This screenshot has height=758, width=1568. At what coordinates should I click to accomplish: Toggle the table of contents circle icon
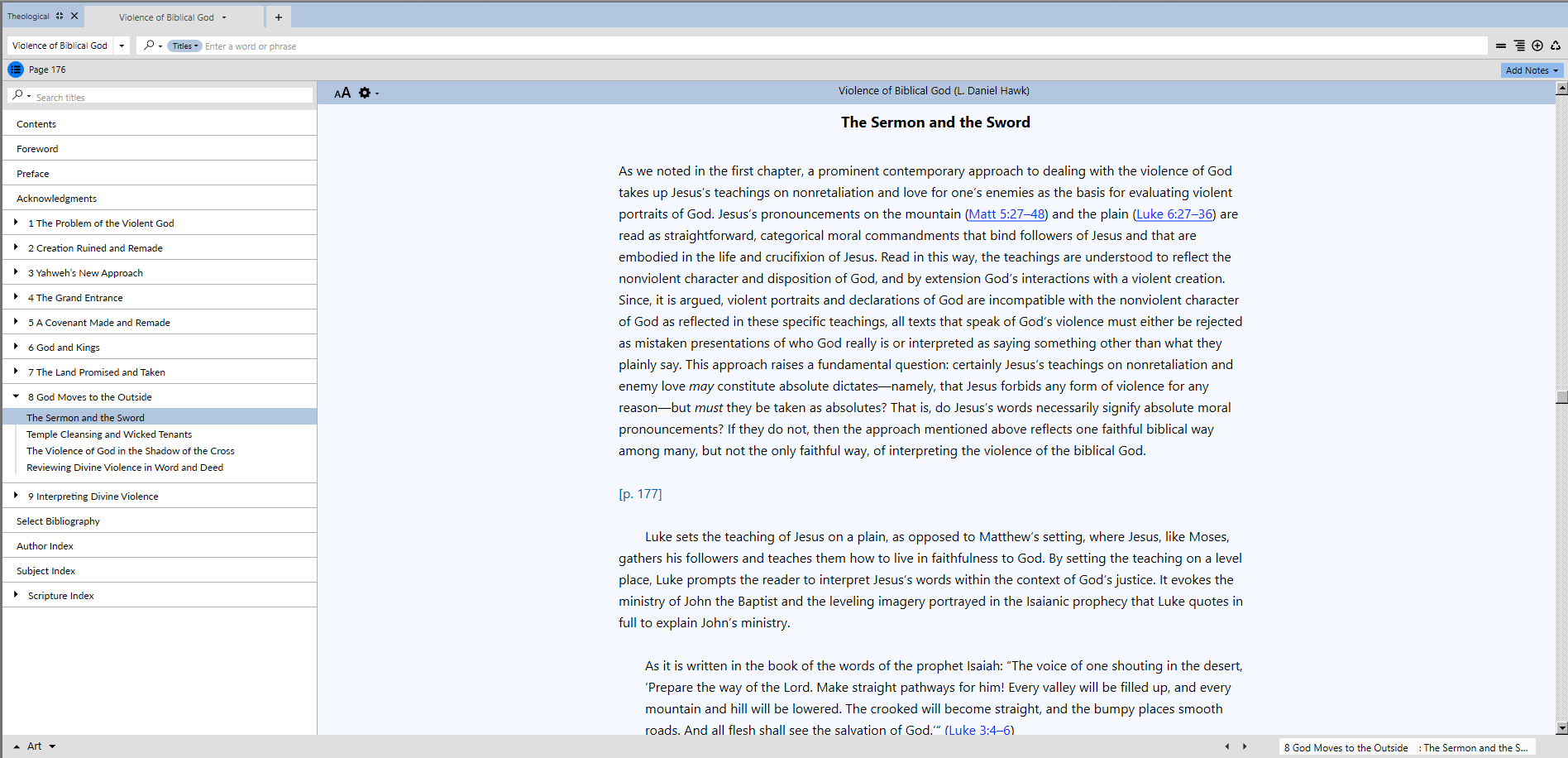(16, 70)
